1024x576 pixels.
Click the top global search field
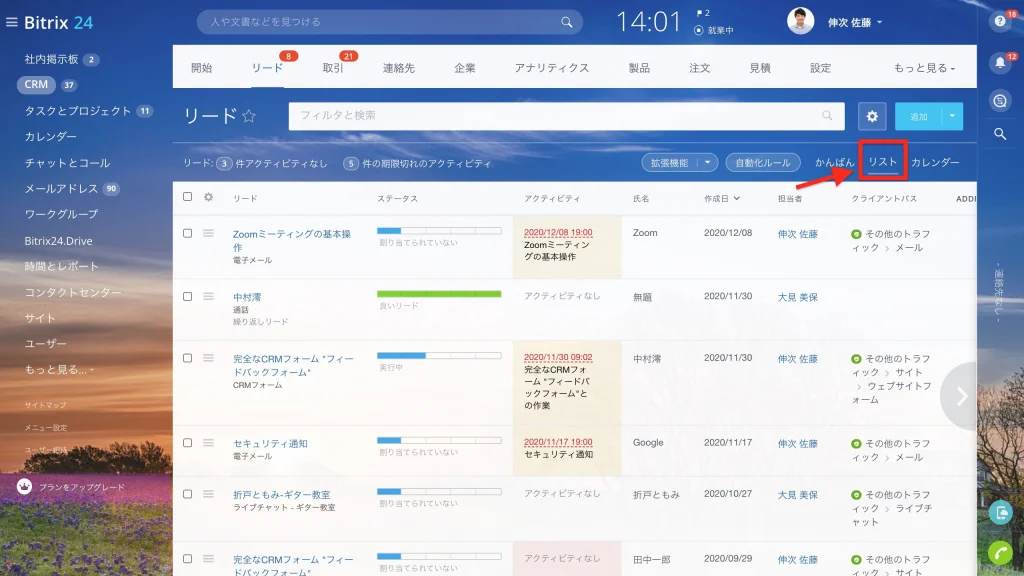389,22
